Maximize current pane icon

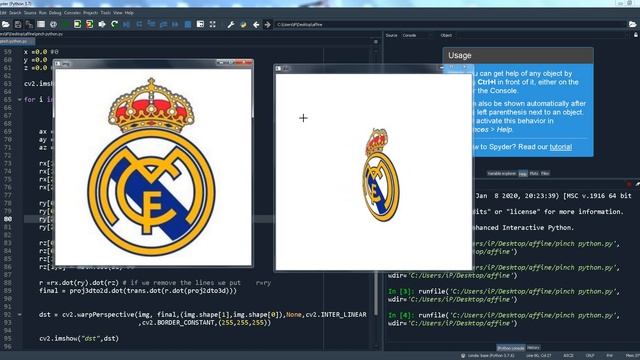200,24
